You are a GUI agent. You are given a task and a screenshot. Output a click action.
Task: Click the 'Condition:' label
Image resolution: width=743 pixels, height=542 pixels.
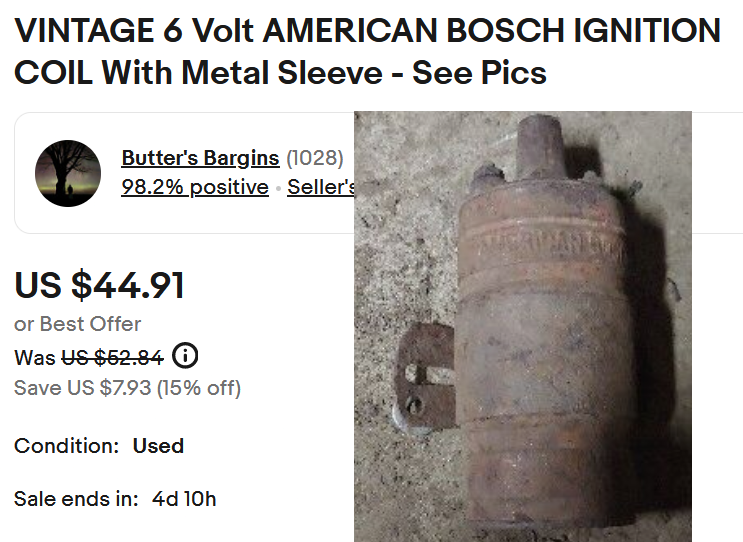pos(67,446)
